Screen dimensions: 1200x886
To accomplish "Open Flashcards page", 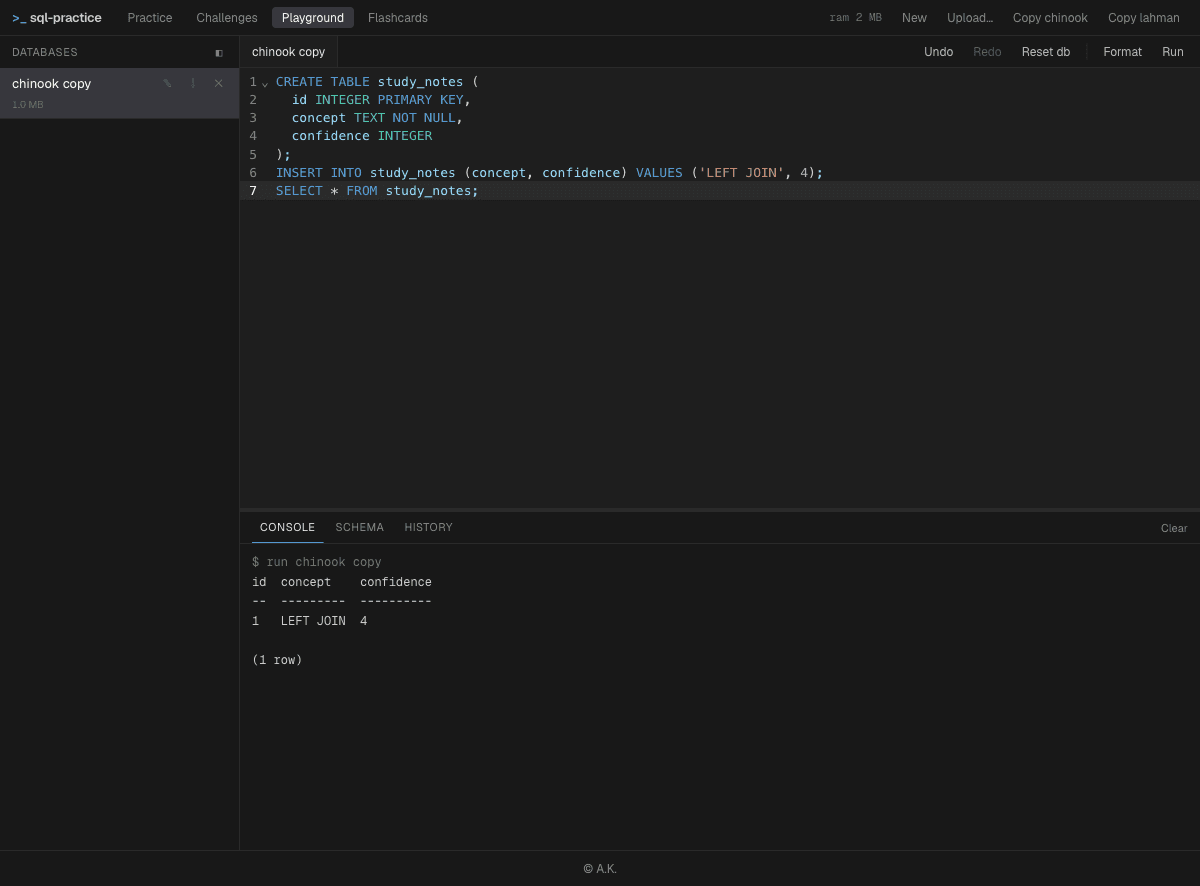I will tap(398, 18).
